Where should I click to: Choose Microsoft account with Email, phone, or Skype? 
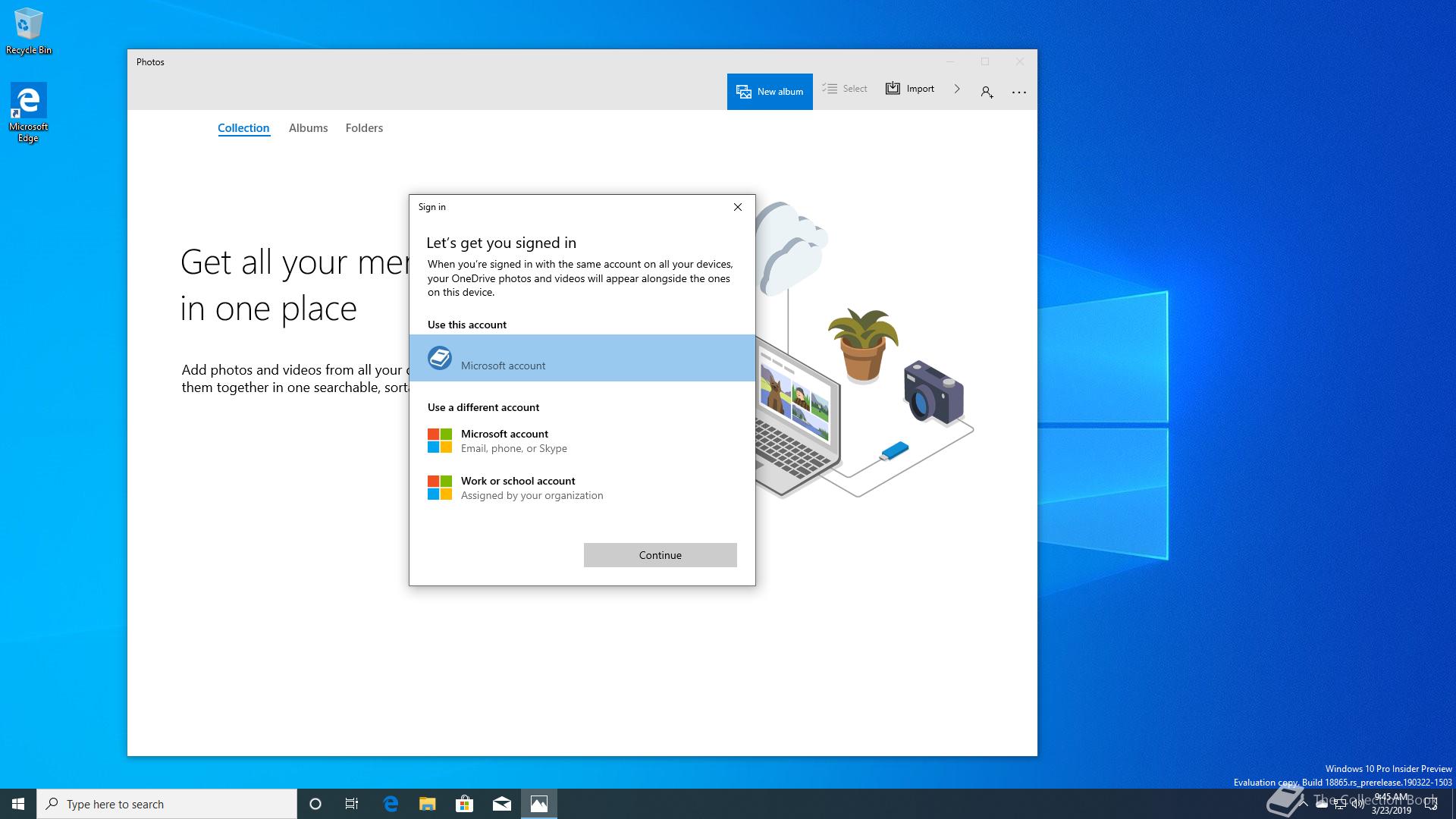click(x=582, y=441)
